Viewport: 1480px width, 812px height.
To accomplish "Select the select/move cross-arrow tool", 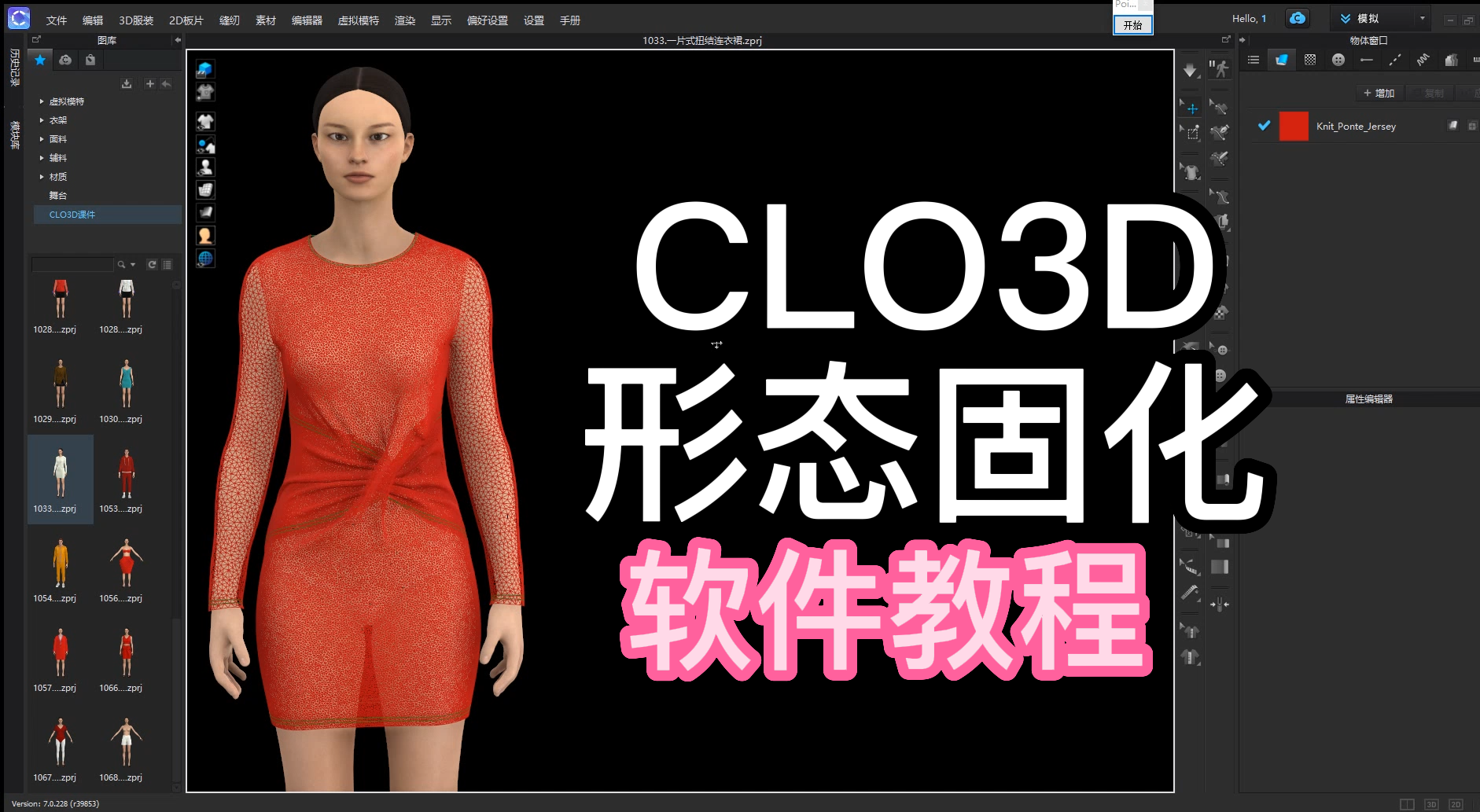I will tap(1191, 108).
